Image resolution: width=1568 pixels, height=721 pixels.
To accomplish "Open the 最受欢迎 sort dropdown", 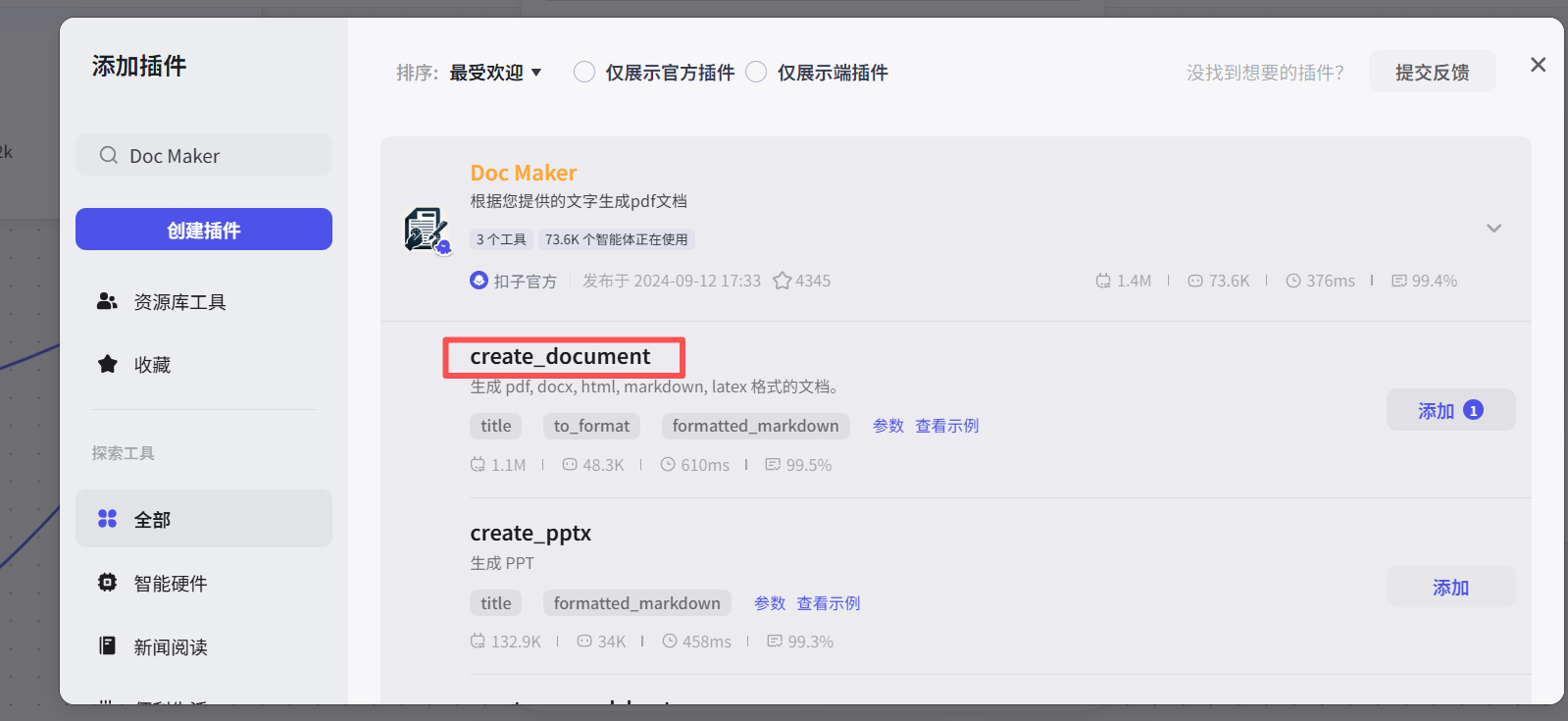I will [x=495, y=73].
